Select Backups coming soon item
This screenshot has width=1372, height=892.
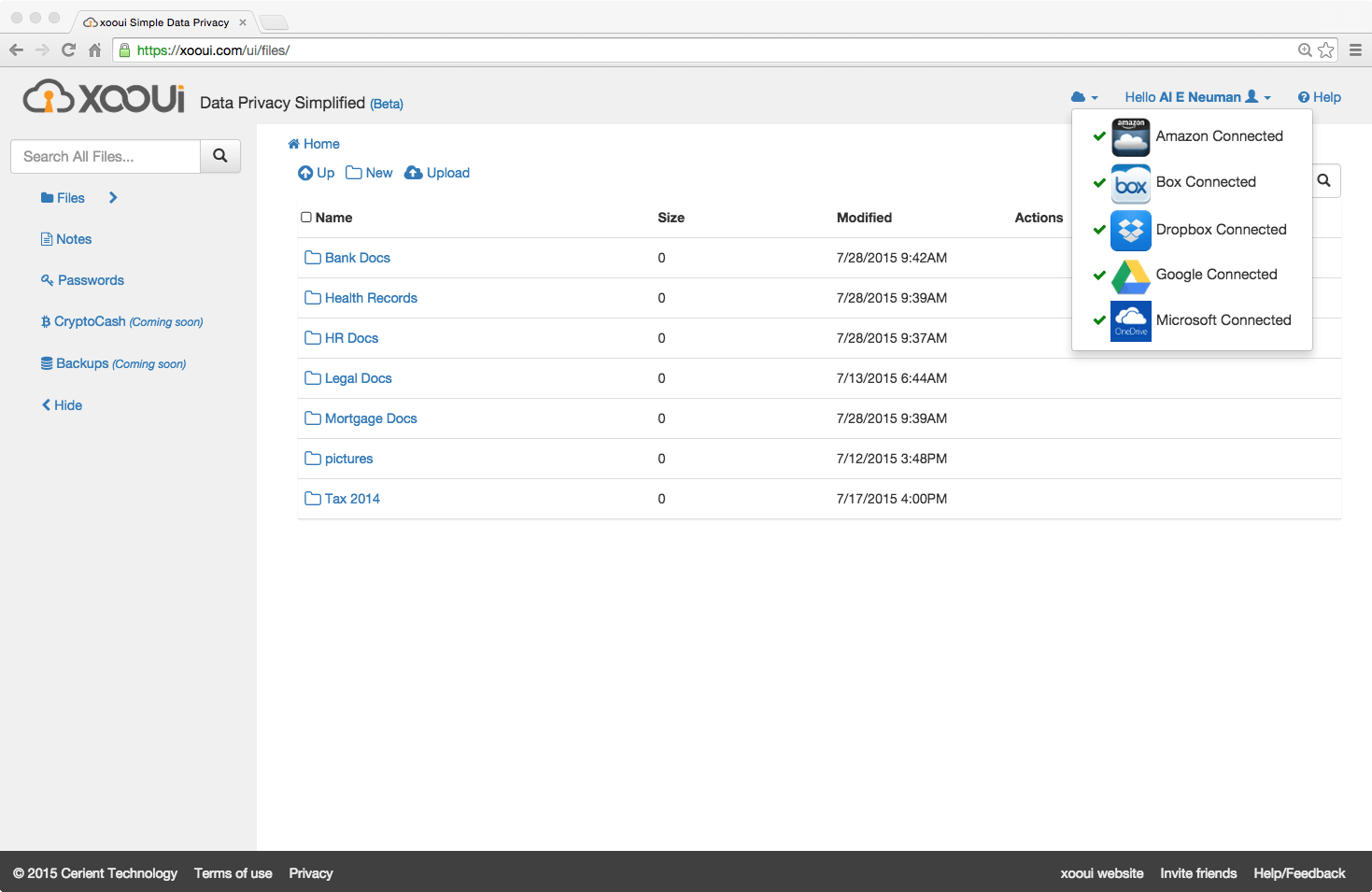pos(113,363)
